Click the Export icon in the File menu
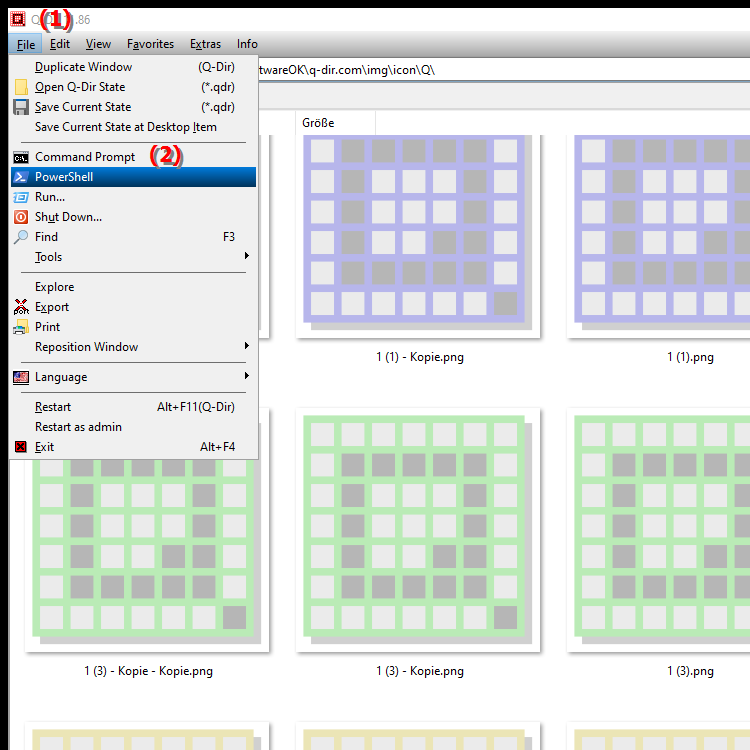Screen dimensions: 750x750 pos(21,307)
